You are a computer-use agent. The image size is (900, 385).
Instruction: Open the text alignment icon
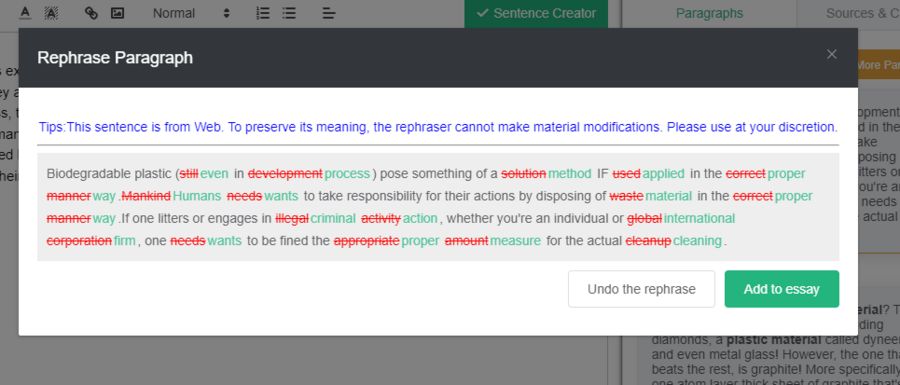click(x=329, y=13)
